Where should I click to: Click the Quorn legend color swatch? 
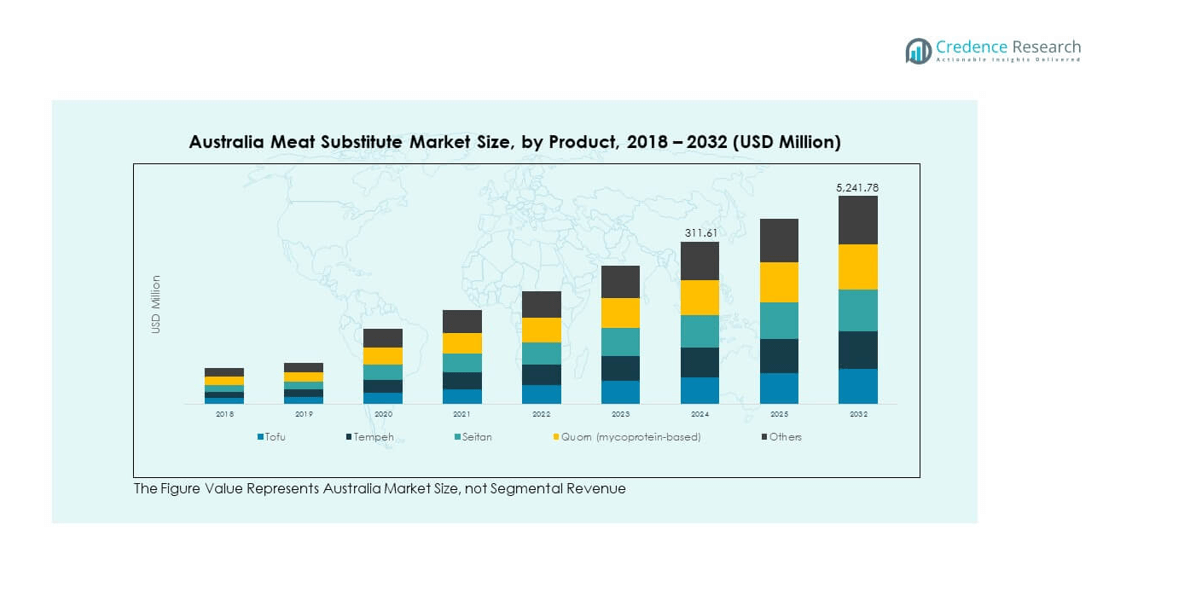tap(556, 437)
